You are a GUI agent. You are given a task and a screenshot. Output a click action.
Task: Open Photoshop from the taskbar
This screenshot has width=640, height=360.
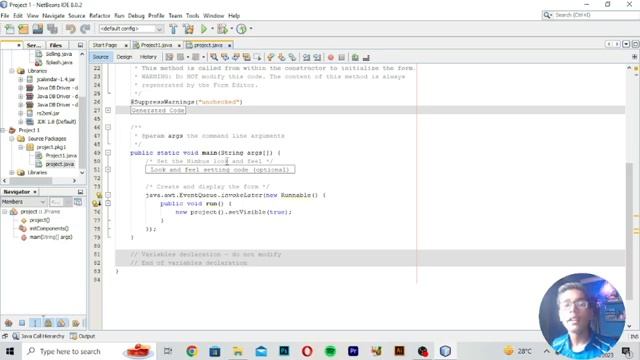click(x=284, y=351)
